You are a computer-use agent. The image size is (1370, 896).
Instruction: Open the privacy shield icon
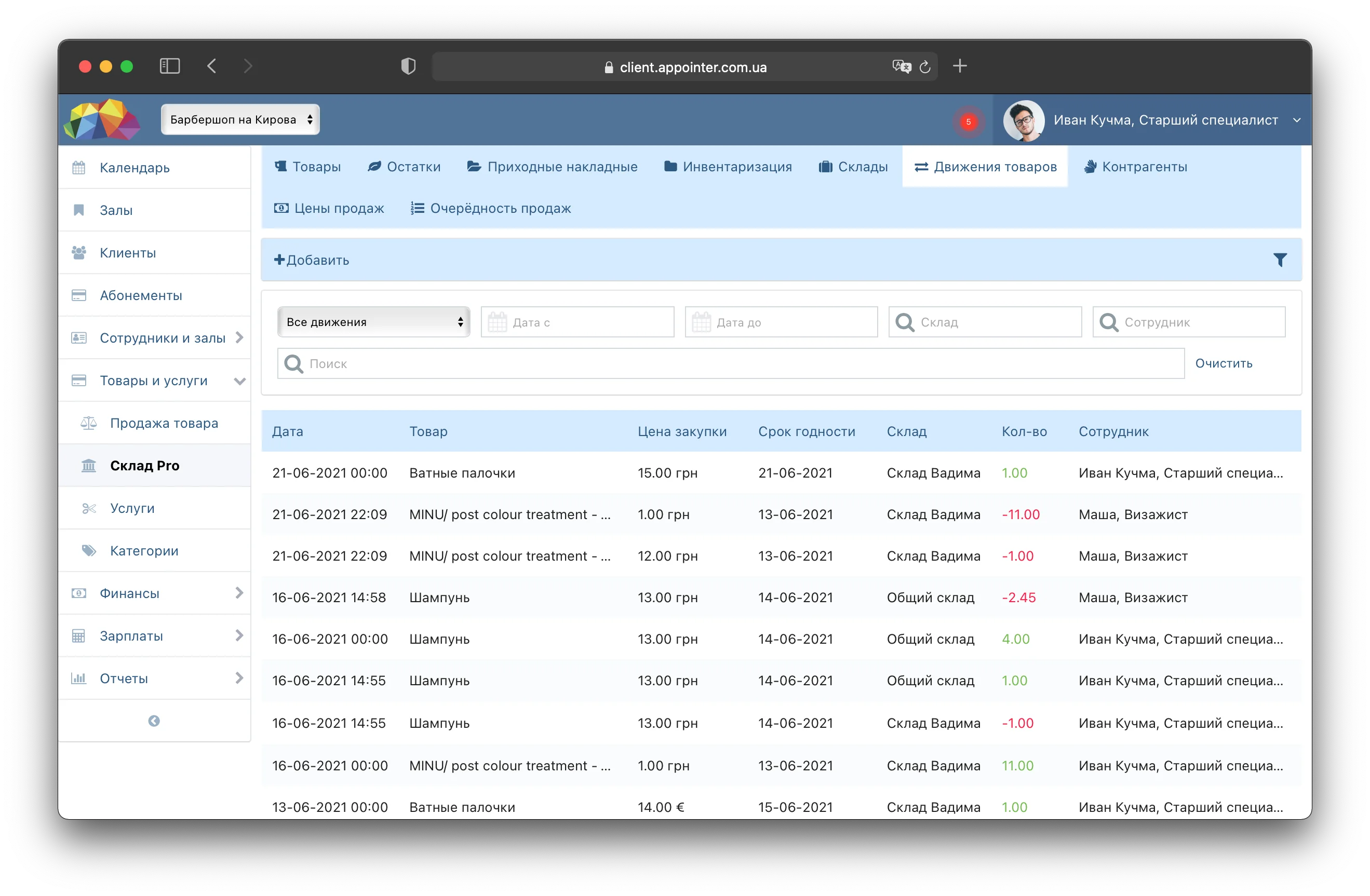coord(408,66)
